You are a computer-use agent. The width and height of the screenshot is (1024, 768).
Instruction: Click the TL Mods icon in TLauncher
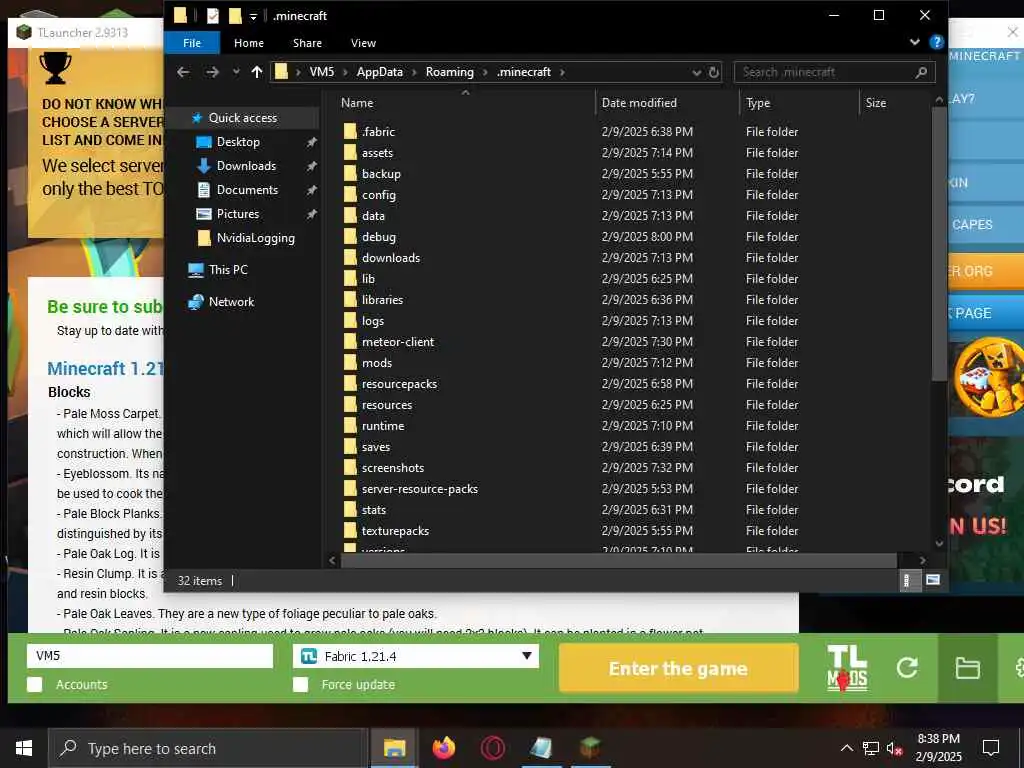point(847,669)
